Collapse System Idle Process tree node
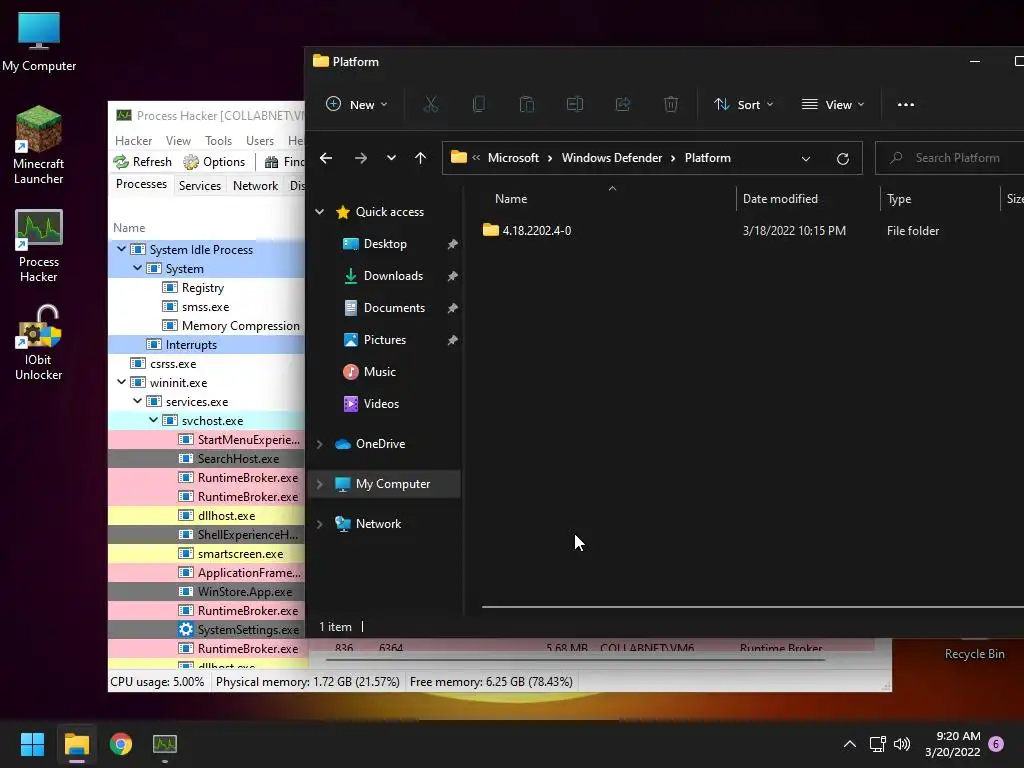1024x768 pixels. [x=121, y=249]
